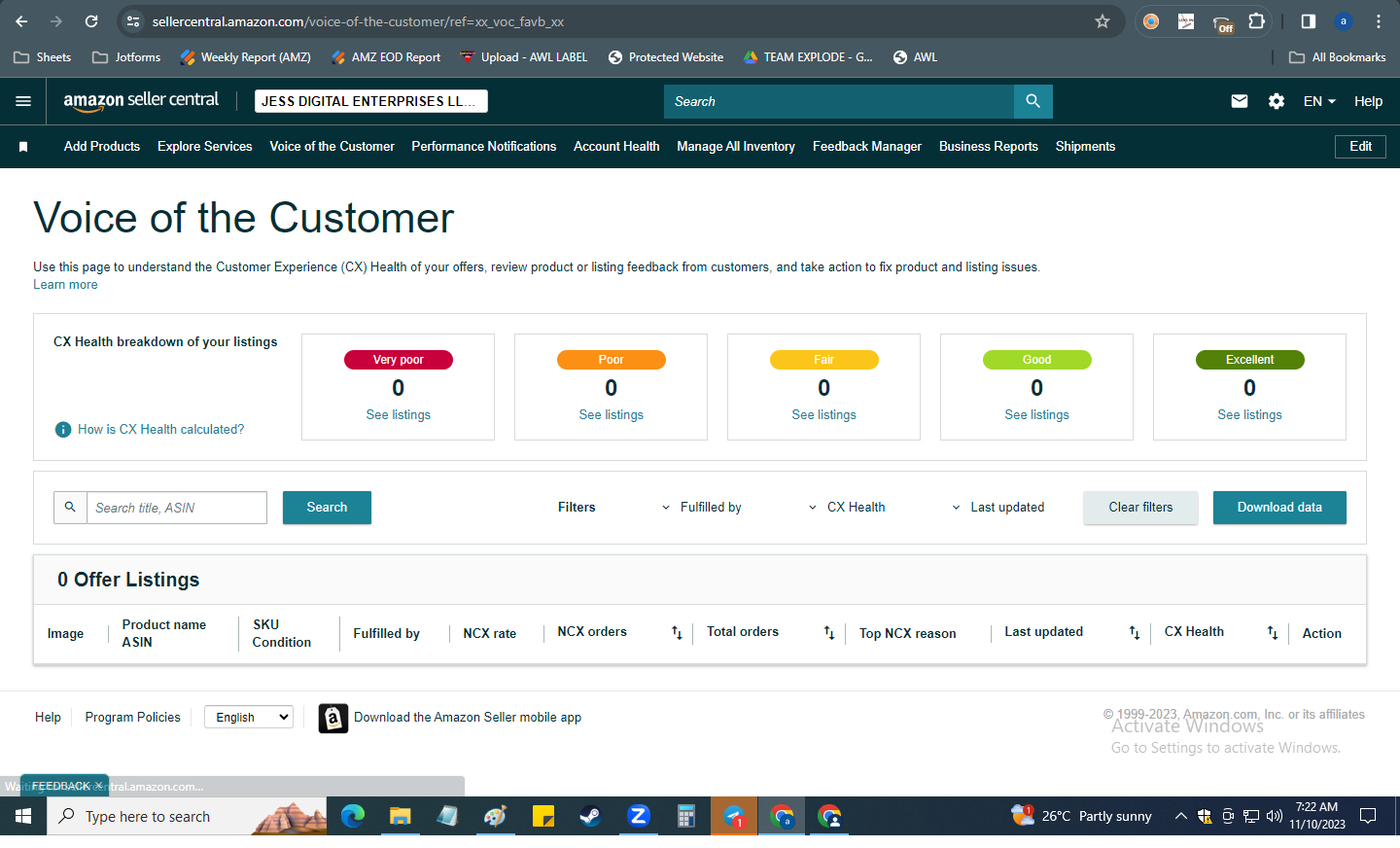
Task: Open Business Reports menu item
Action: coord(989,147)
